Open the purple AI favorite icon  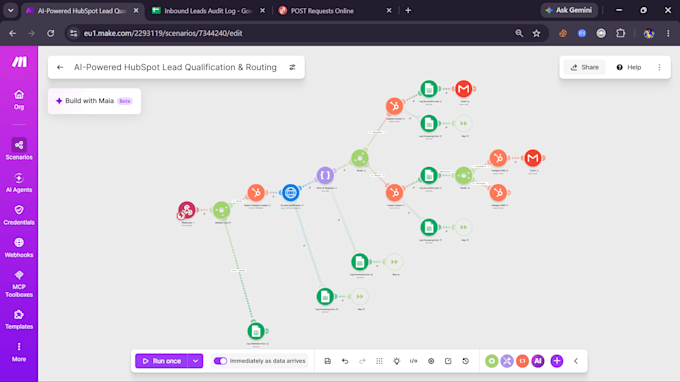[538, 361]
